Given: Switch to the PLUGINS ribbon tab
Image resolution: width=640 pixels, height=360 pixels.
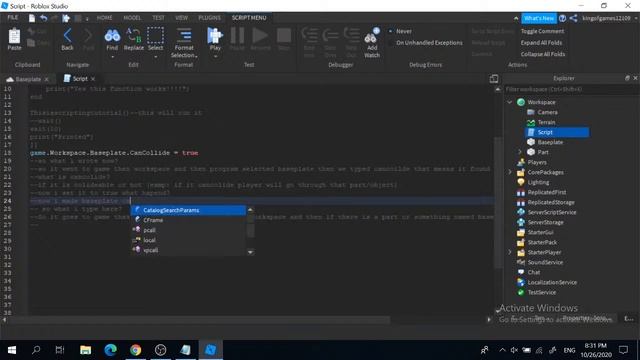Looking at the screenshot, I should pyautogui.click(x=209, y=18).
